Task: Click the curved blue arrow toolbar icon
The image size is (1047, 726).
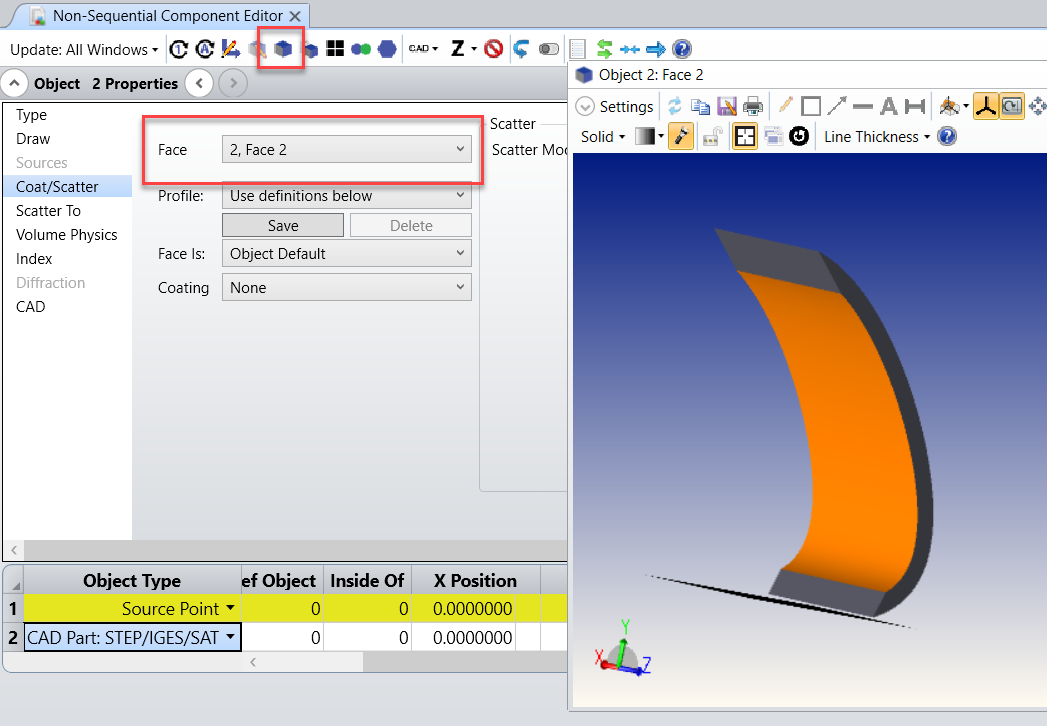Action: (x=521, y=49)
